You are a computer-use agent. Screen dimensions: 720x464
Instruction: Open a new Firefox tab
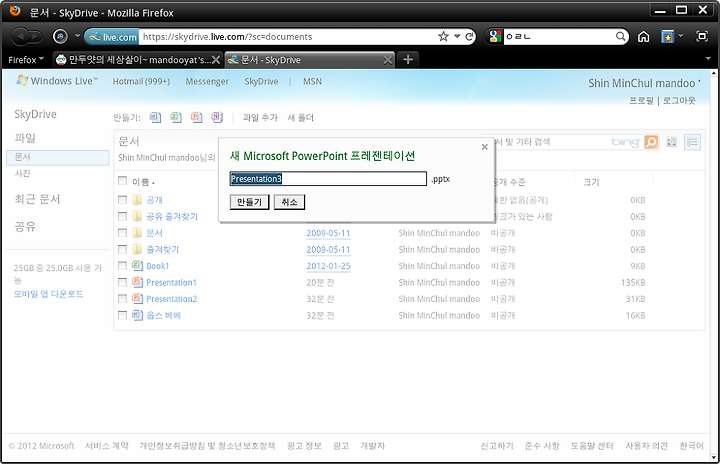pyautogui.click(x=408, y=59)
